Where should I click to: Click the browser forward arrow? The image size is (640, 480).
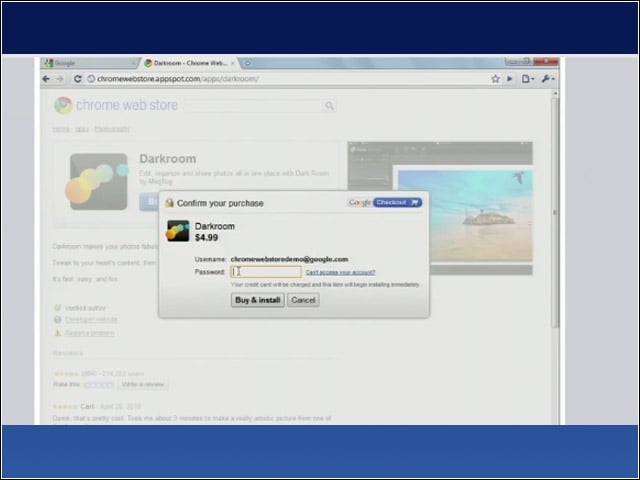(60, 79)
